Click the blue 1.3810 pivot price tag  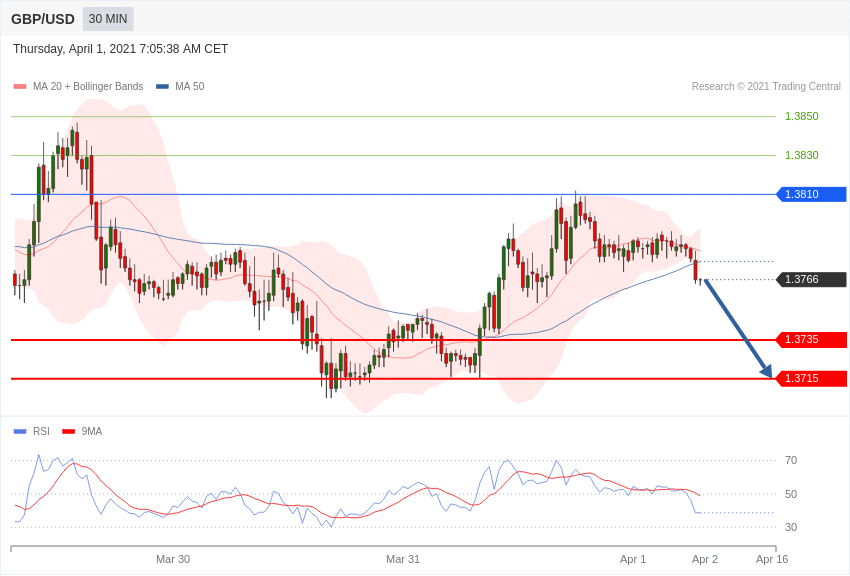(812, 194)
